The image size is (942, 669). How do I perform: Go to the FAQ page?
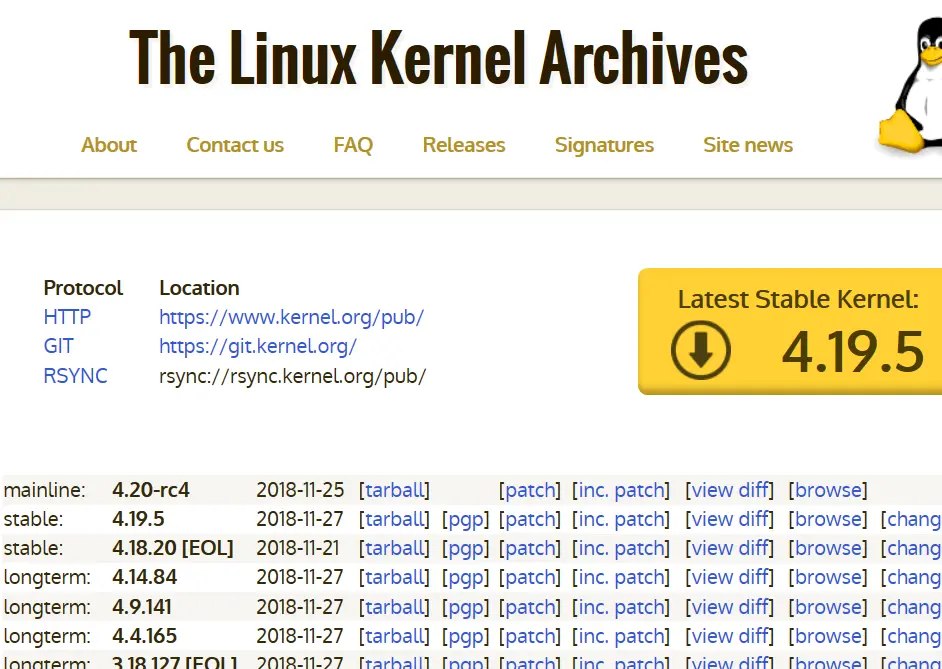[x=353, y=145]
